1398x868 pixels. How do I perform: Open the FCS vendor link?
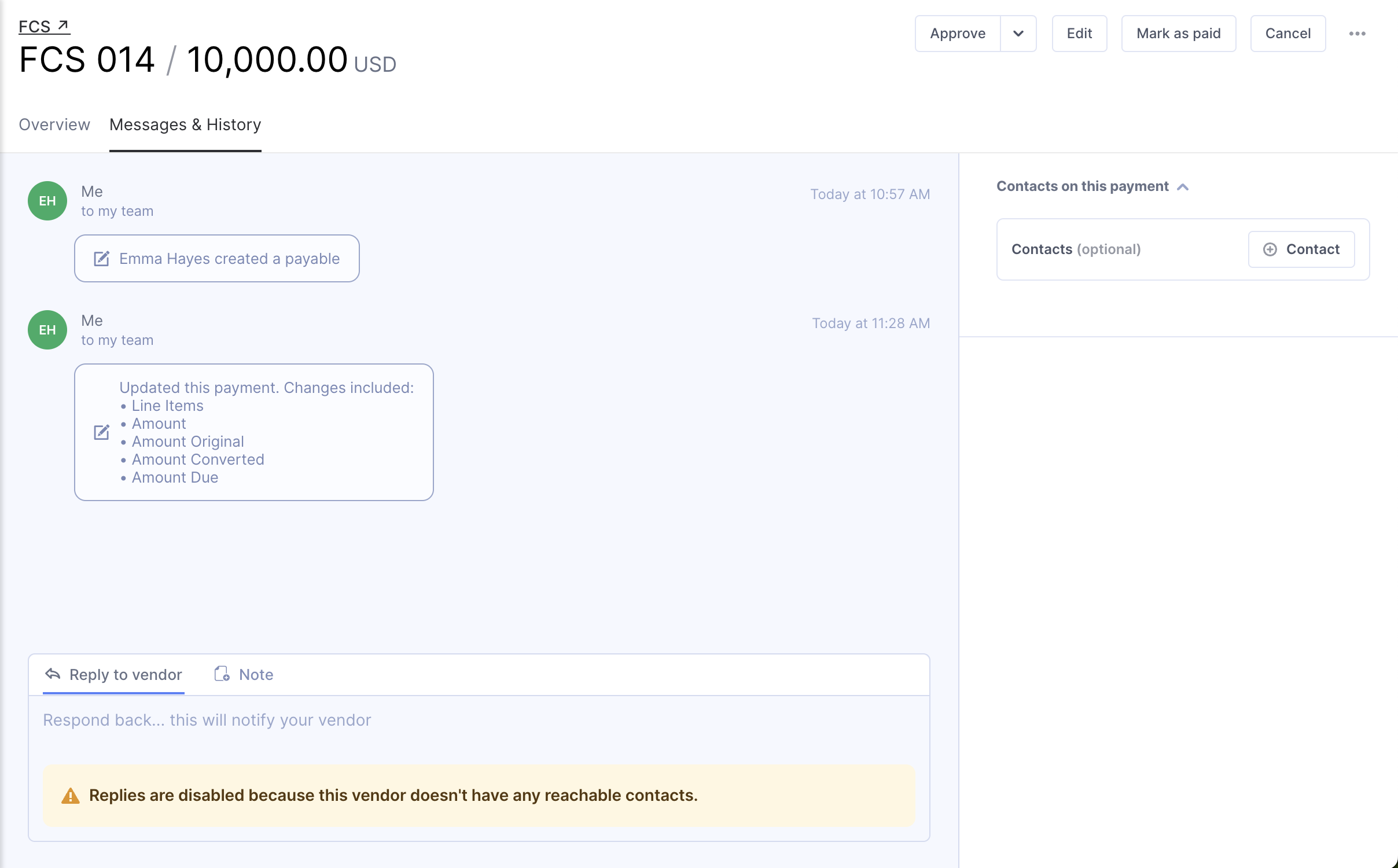(44, 27)
